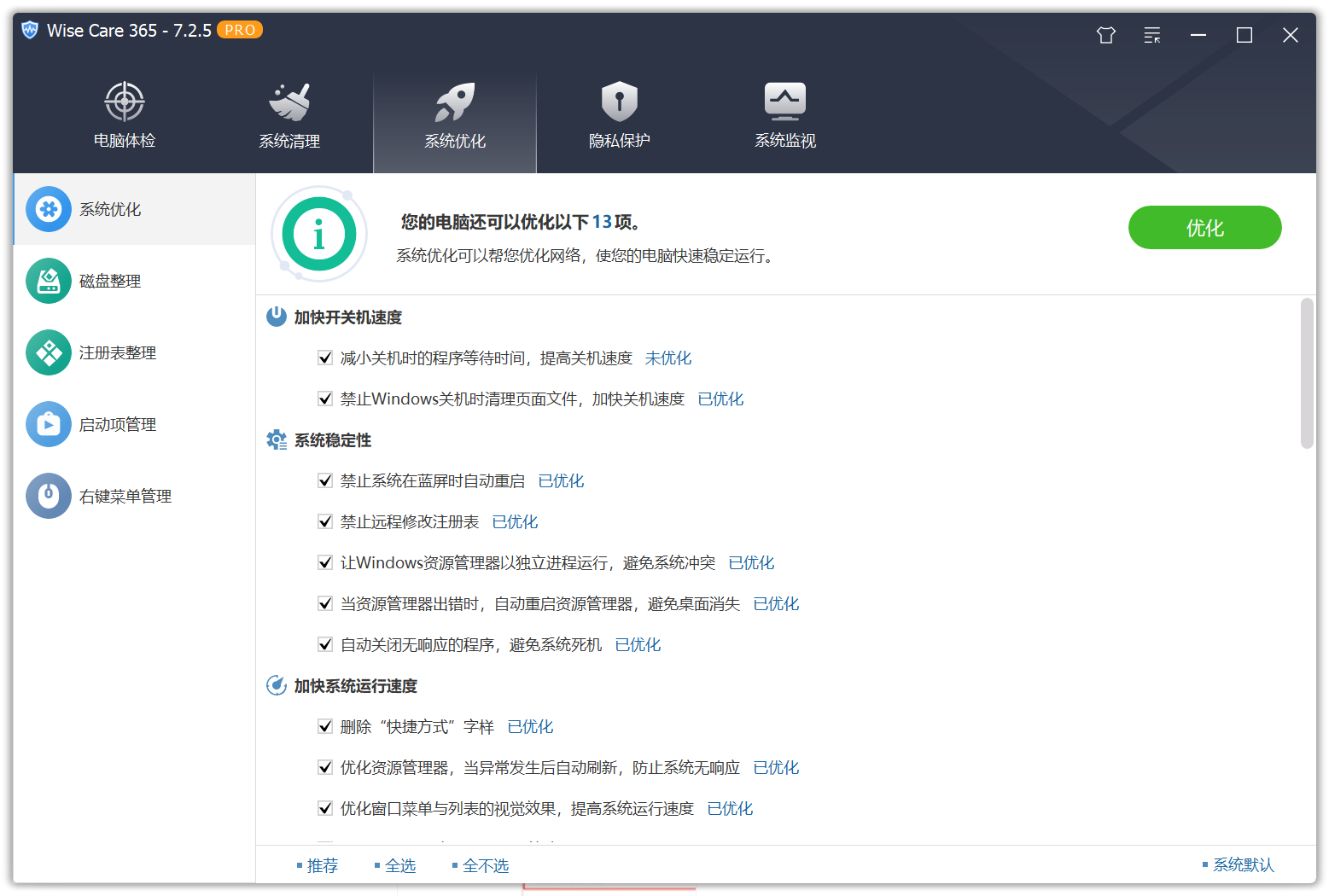The image size is (1329, 896).
Task: Click the 系统优化 rocket icon
Action: 455,102
